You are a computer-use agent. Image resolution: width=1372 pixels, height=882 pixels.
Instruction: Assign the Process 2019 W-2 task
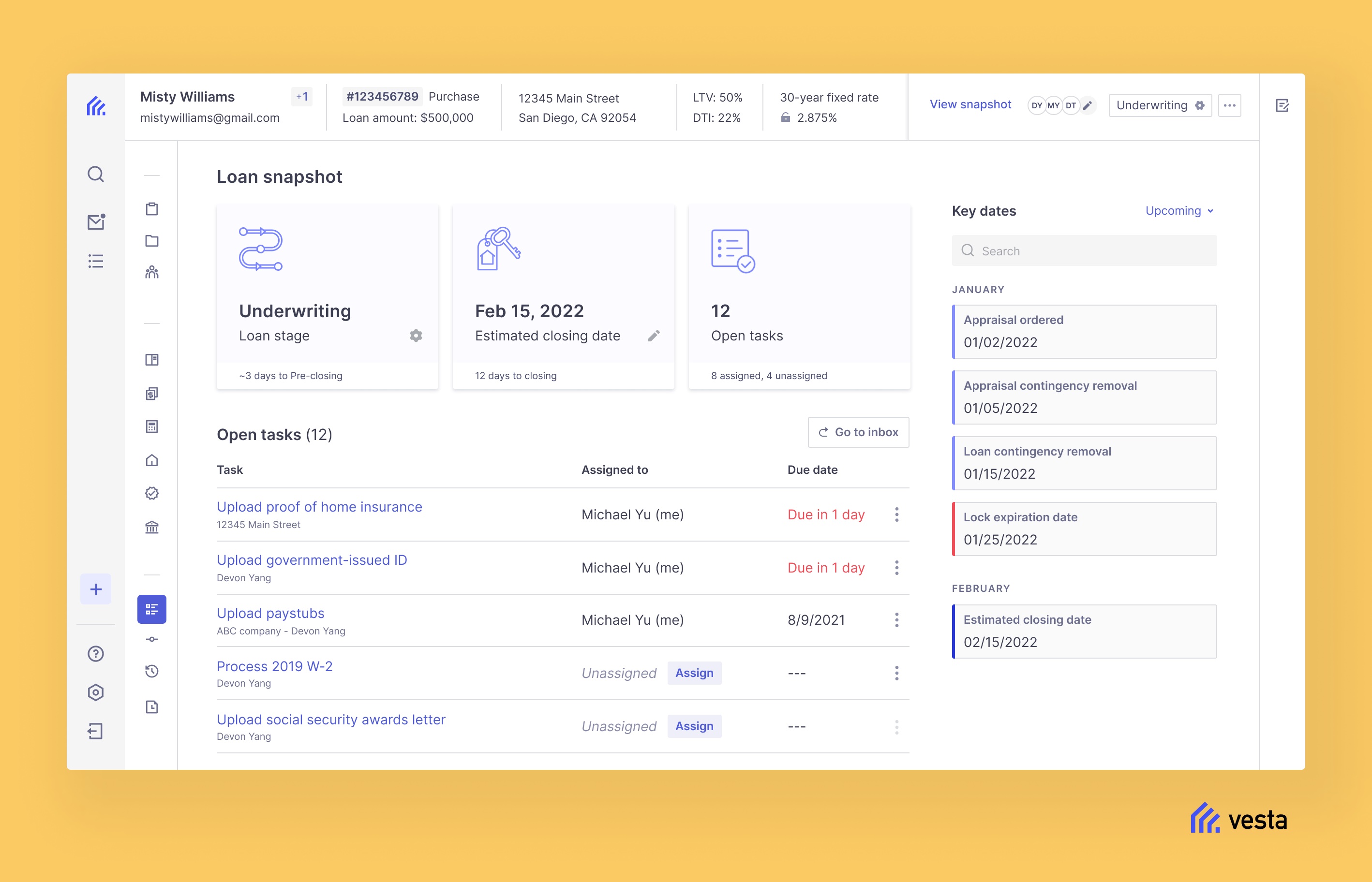click(694, 673)
